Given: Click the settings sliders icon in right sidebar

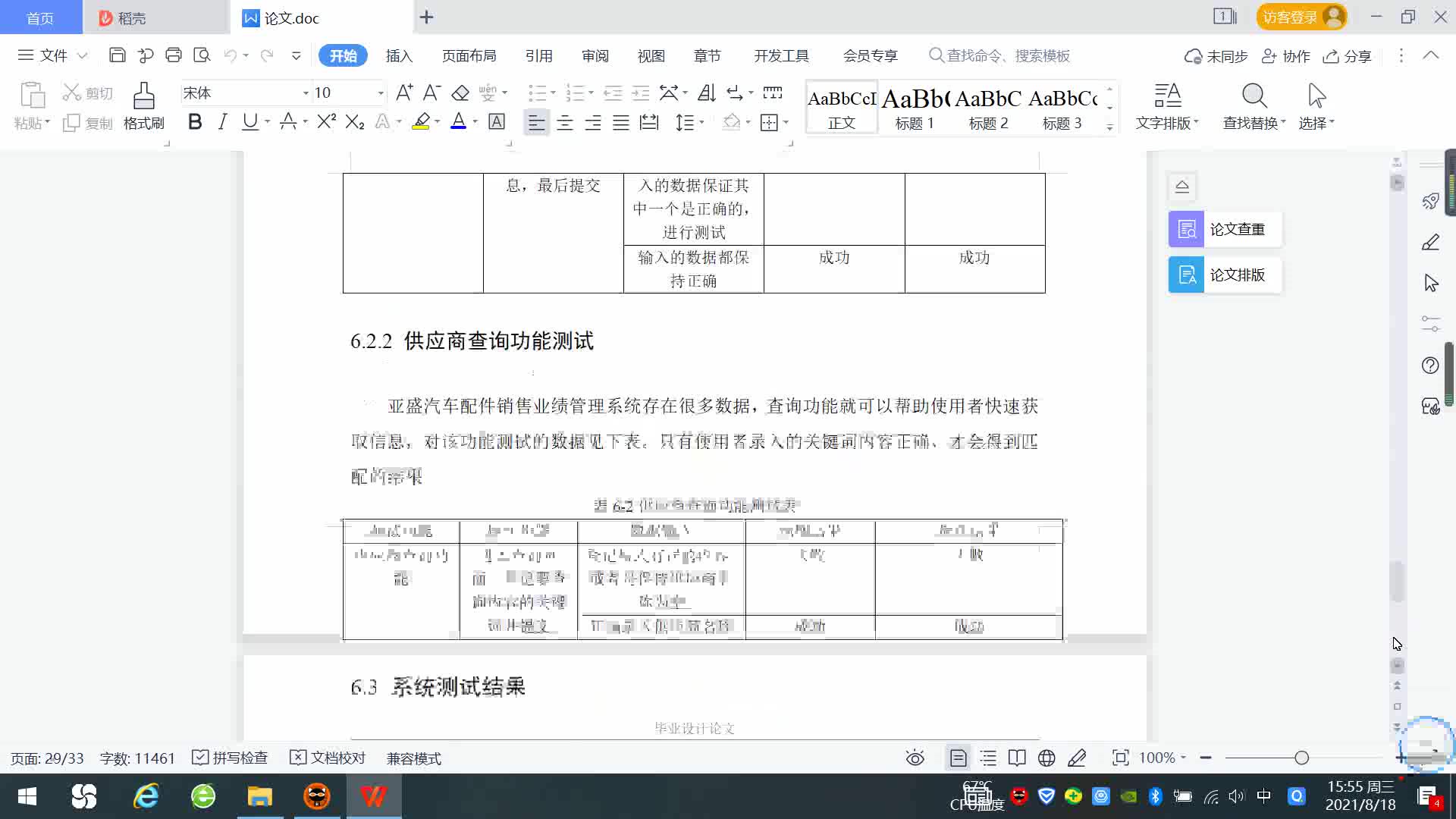Looking at the screenshot, I should (x=1430, y=324).
